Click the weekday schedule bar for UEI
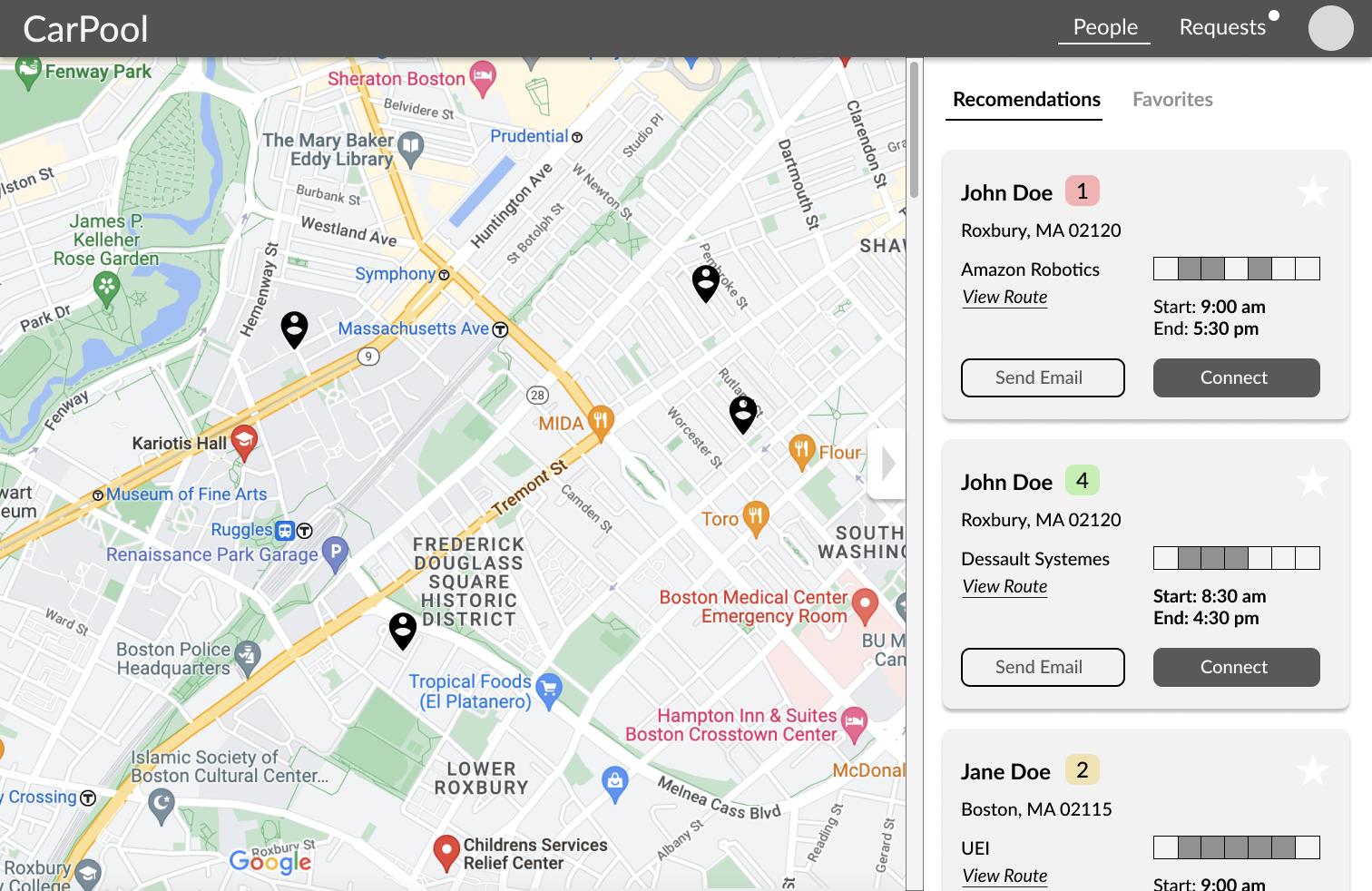 click(x=1236, y=847)
